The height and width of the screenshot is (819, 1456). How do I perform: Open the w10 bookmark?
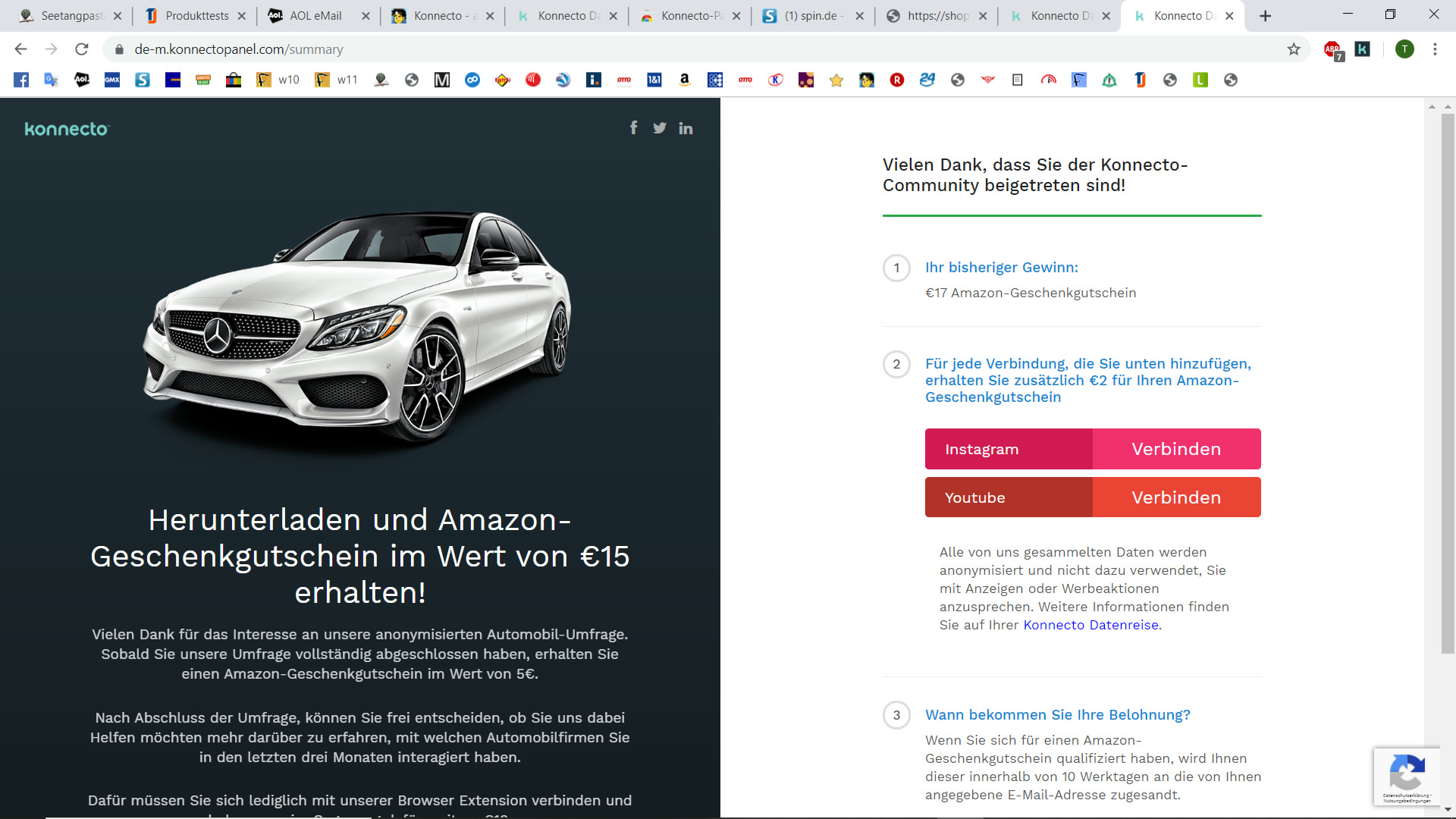tap(278, 80)
